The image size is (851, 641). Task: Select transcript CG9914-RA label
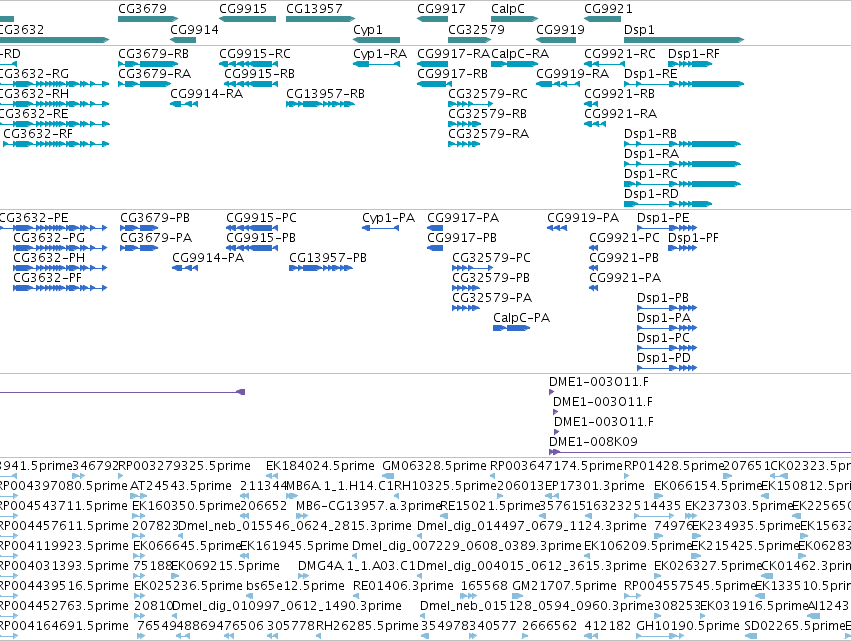pos(206,94)
